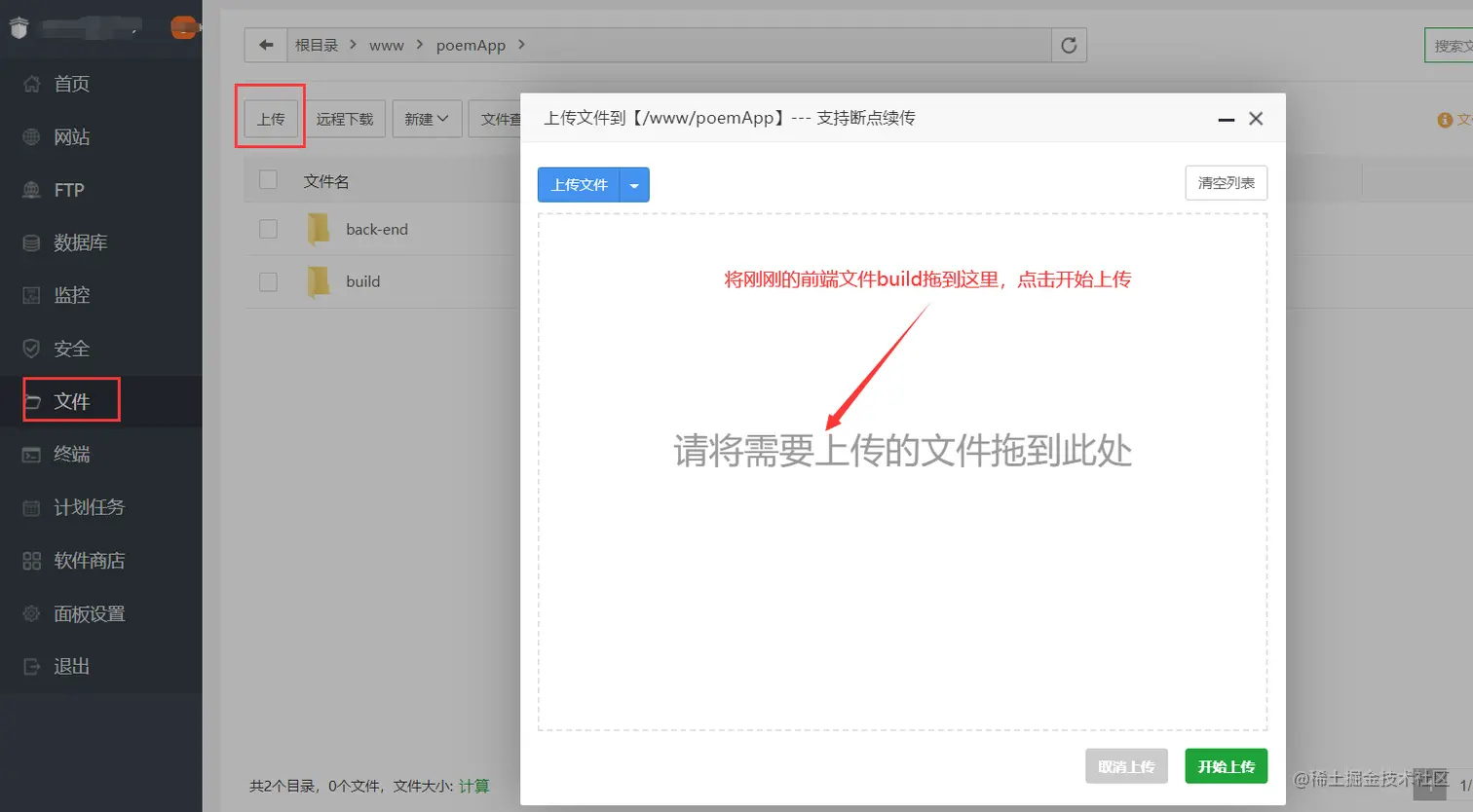Click the grey 取消上传 button
This screenshot has width=1473, height=812.
(1126, 766)
